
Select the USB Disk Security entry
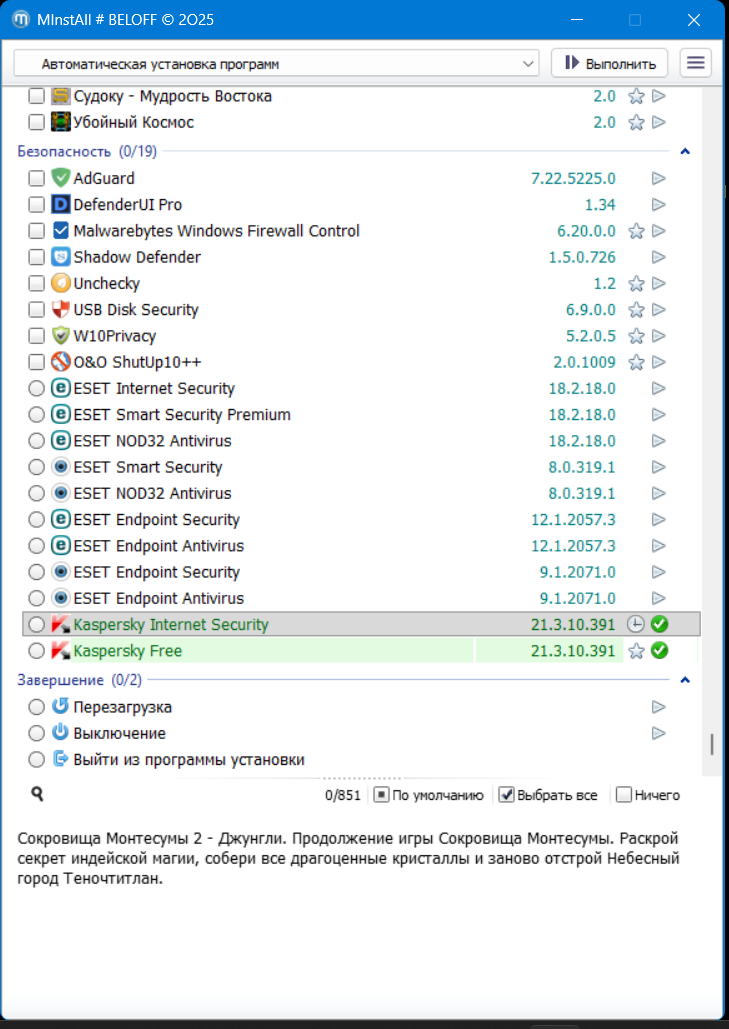pyautogui.click(x=136, y=310)
